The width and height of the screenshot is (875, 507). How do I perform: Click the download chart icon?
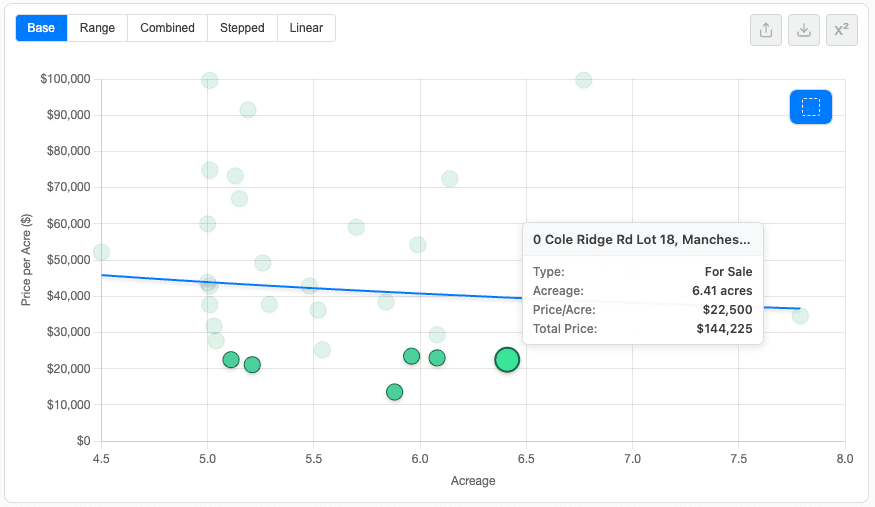pos(804,30)
